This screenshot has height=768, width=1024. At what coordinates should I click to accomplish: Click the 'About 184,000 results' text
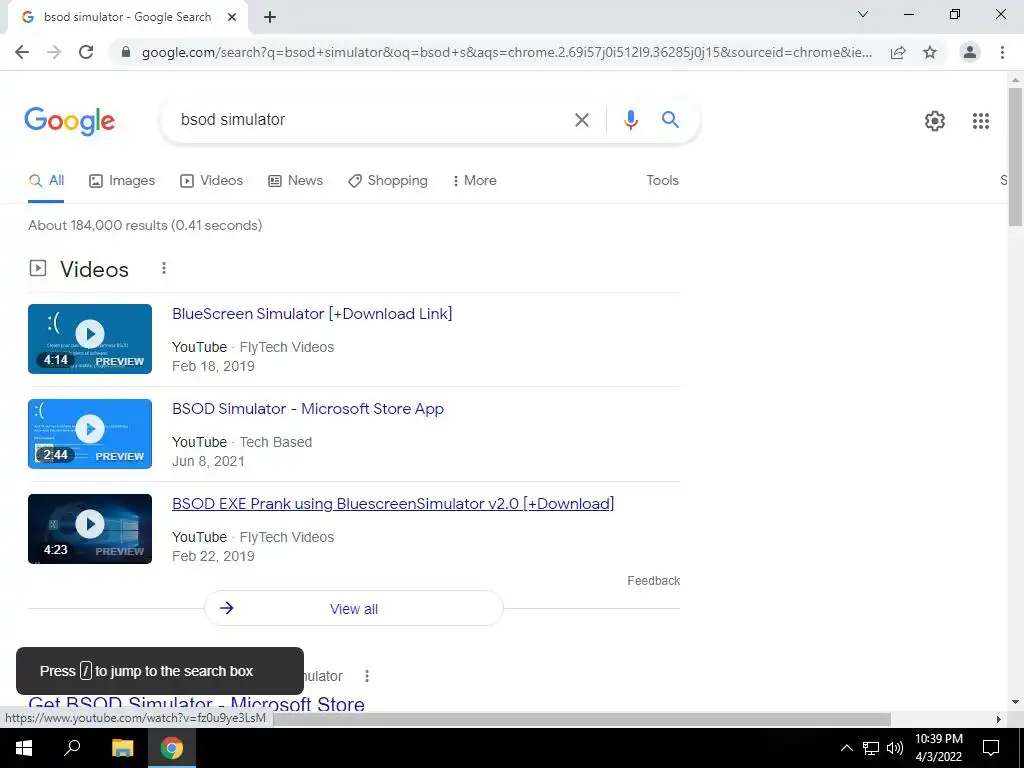tap(145, 225)
